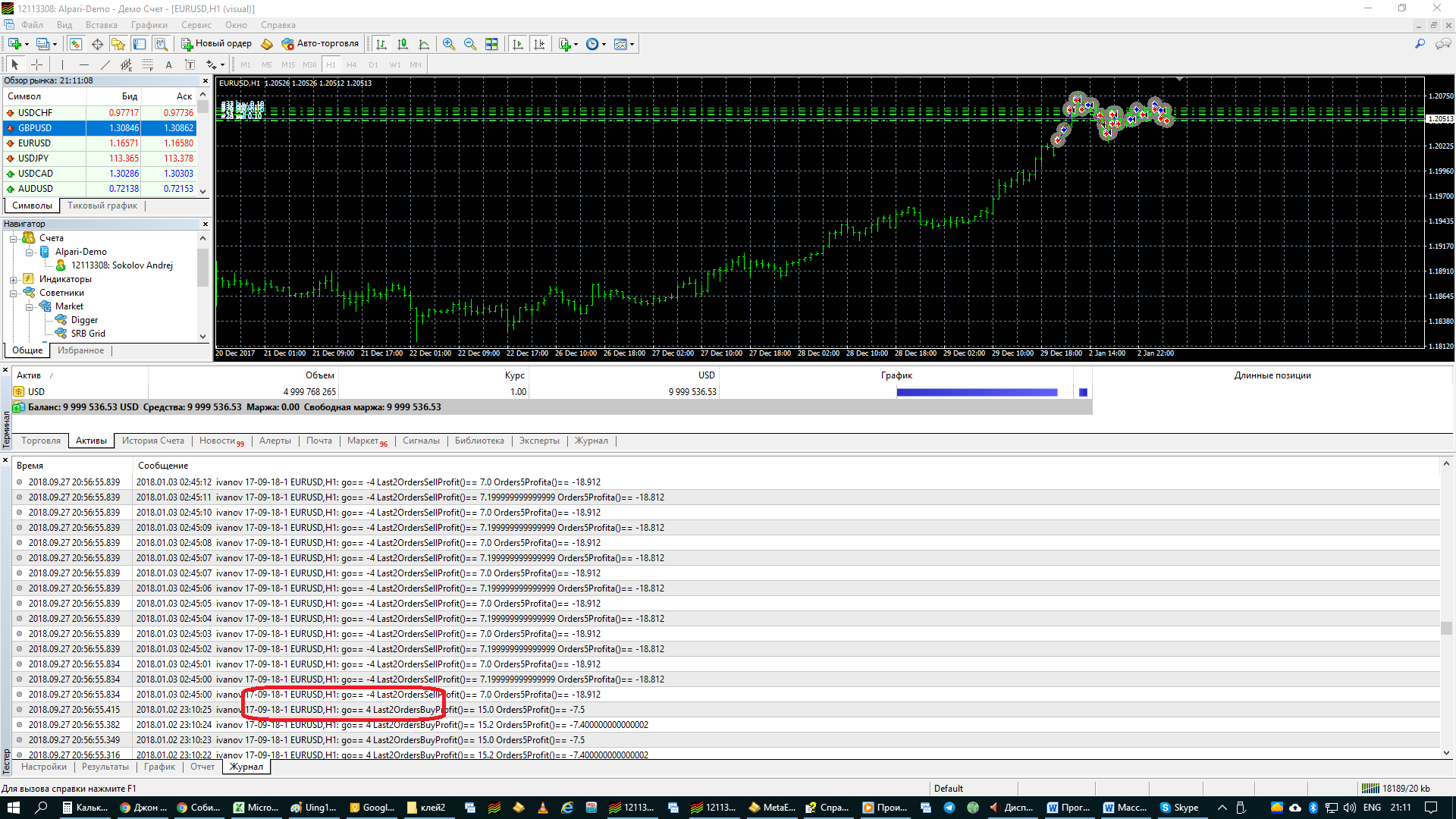Image resolution: width=1456 pixels, height=819 pixels.
Task: Select GBPUSD row in Market Watch
Action: pyautogui.click(x=100, y=128)
